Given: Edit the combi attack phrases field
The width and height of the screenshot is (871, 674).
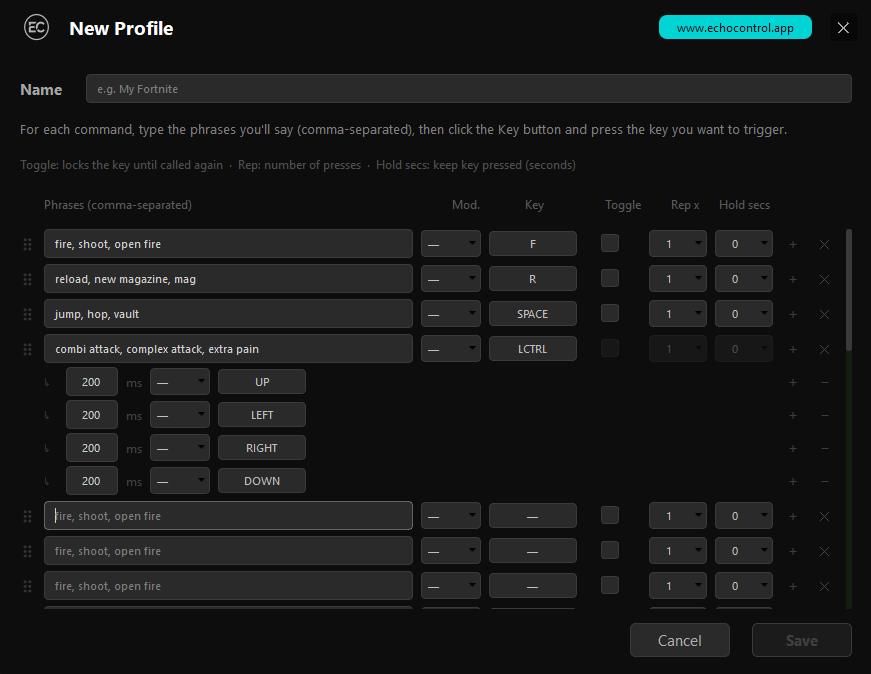Looking at the screenshot, I should point(228,349).
